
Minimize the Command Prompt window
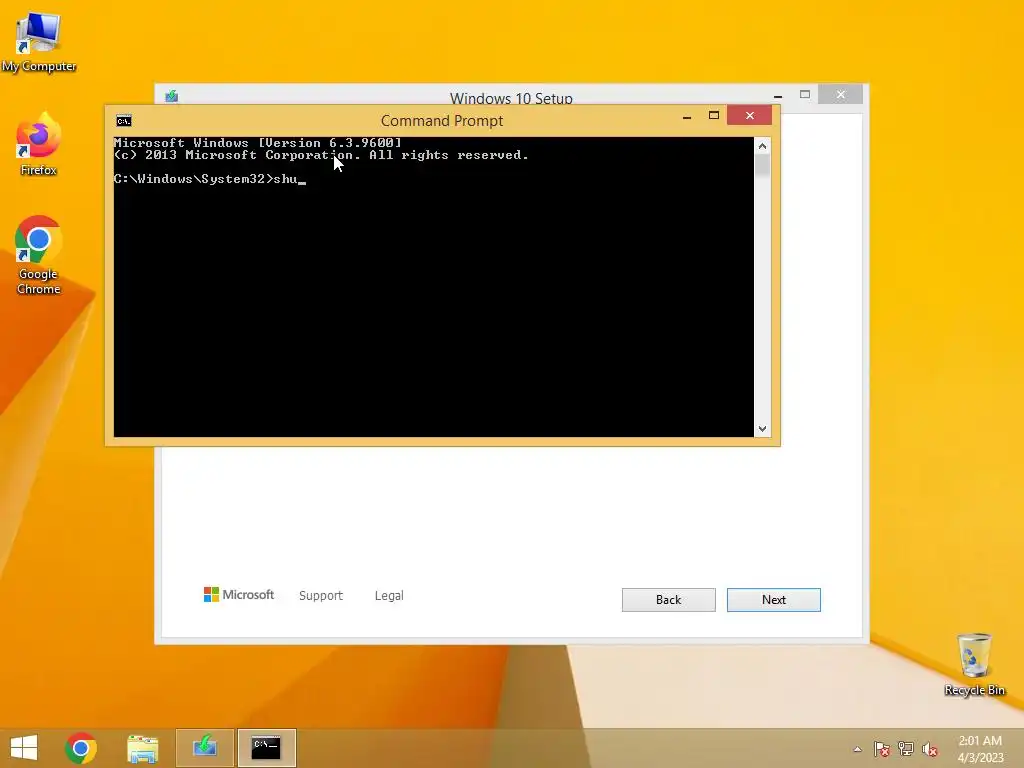click(x=687, y=116)
